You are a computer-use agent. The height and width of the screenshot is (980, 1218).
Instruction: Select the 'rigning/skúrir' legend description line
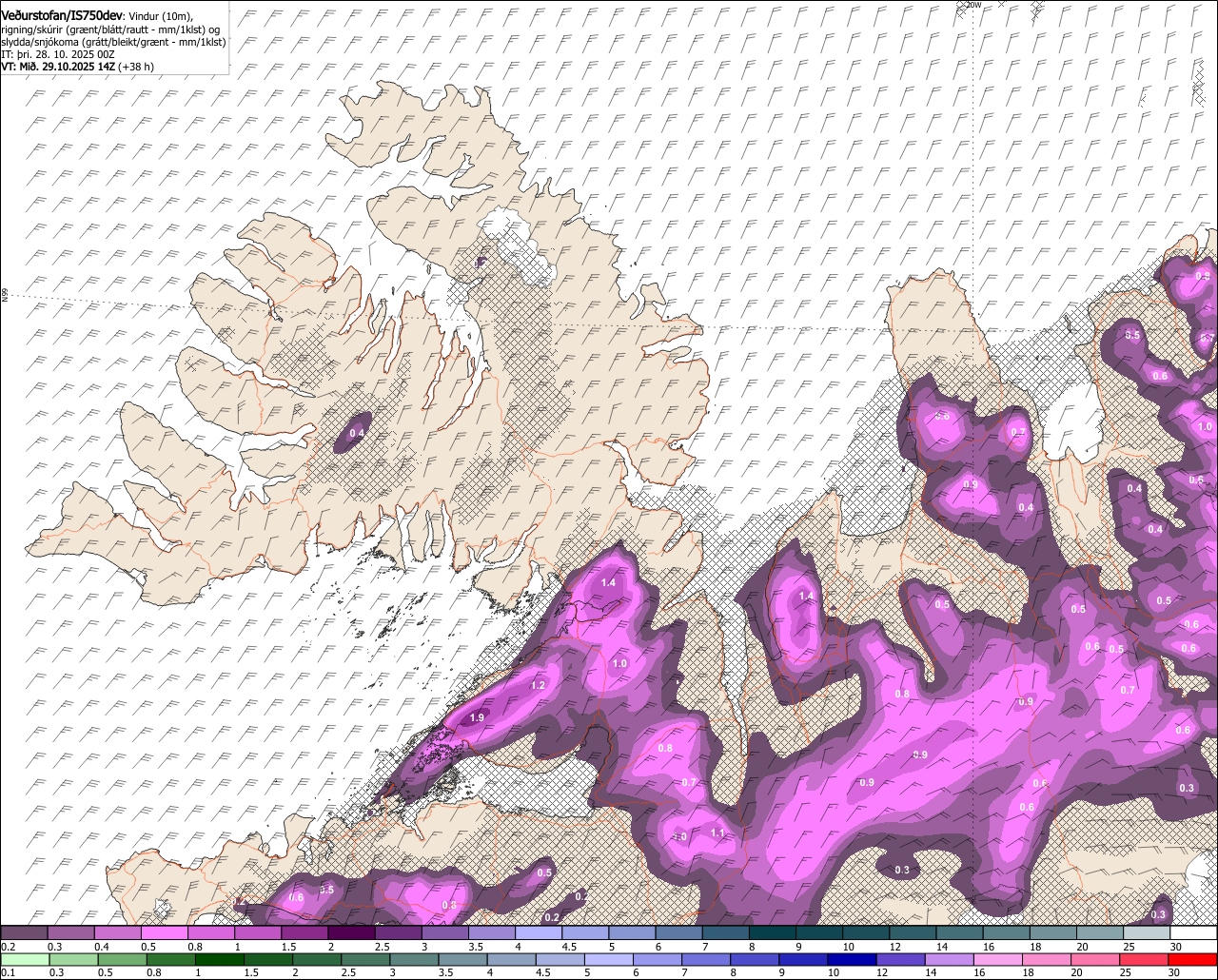click(x=110, y=29)
